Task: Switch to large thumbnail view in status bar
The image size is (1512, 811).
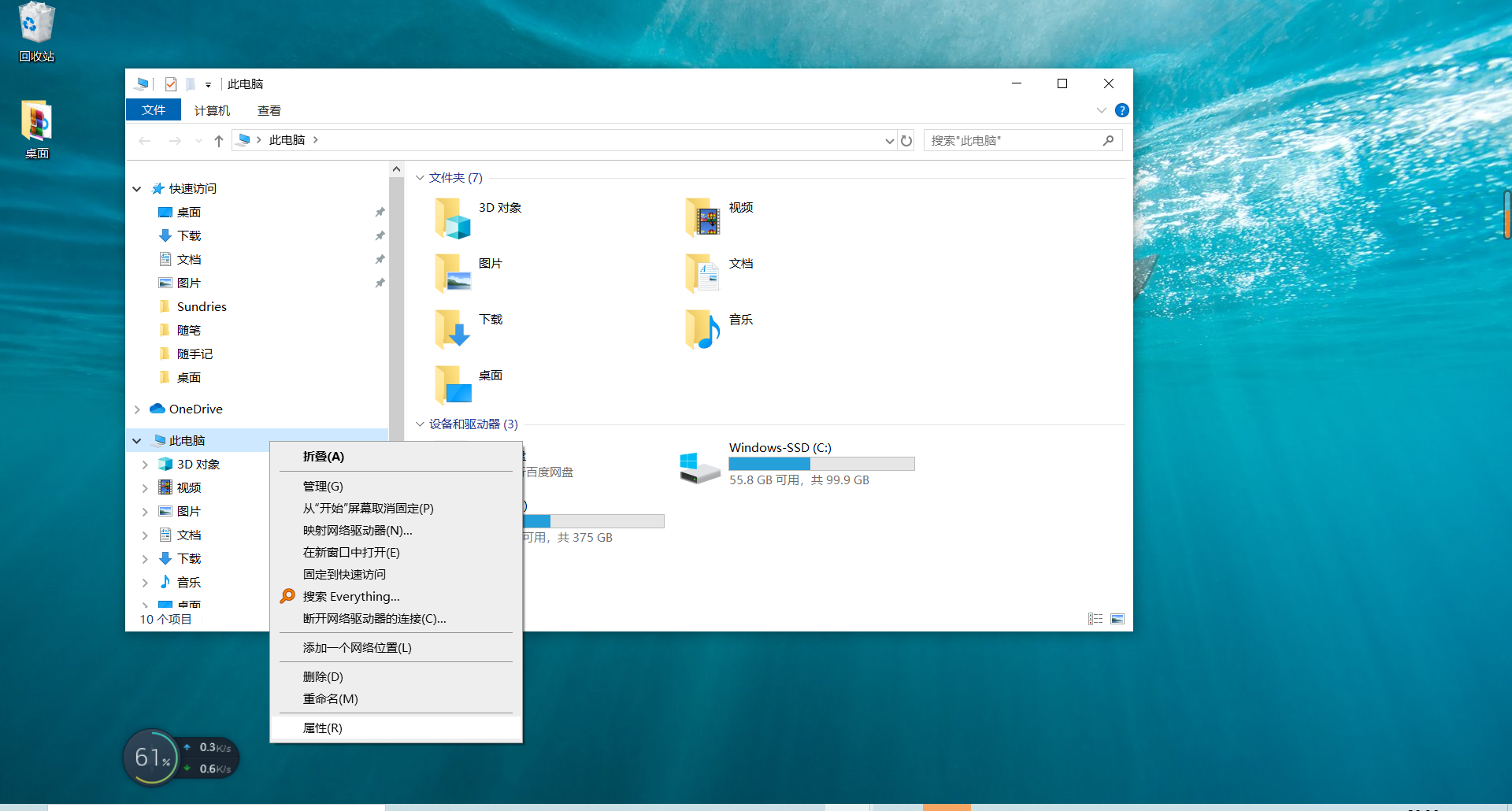Action: [1117, 619]
